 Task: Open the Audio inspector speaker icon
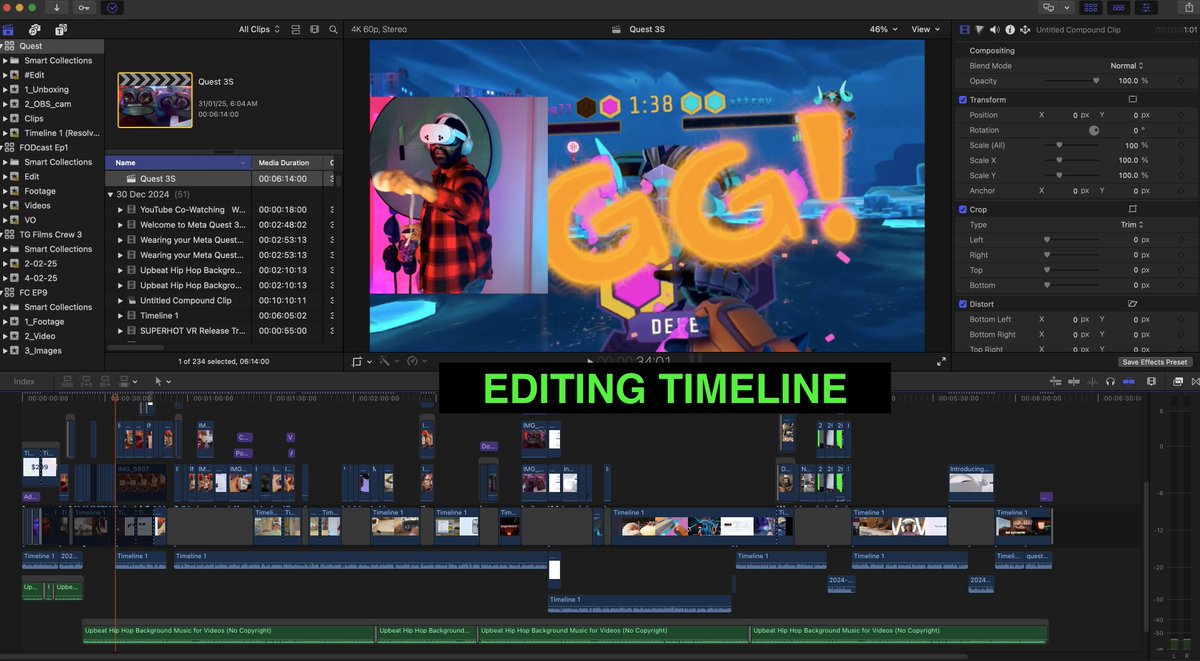coord(995,30)
